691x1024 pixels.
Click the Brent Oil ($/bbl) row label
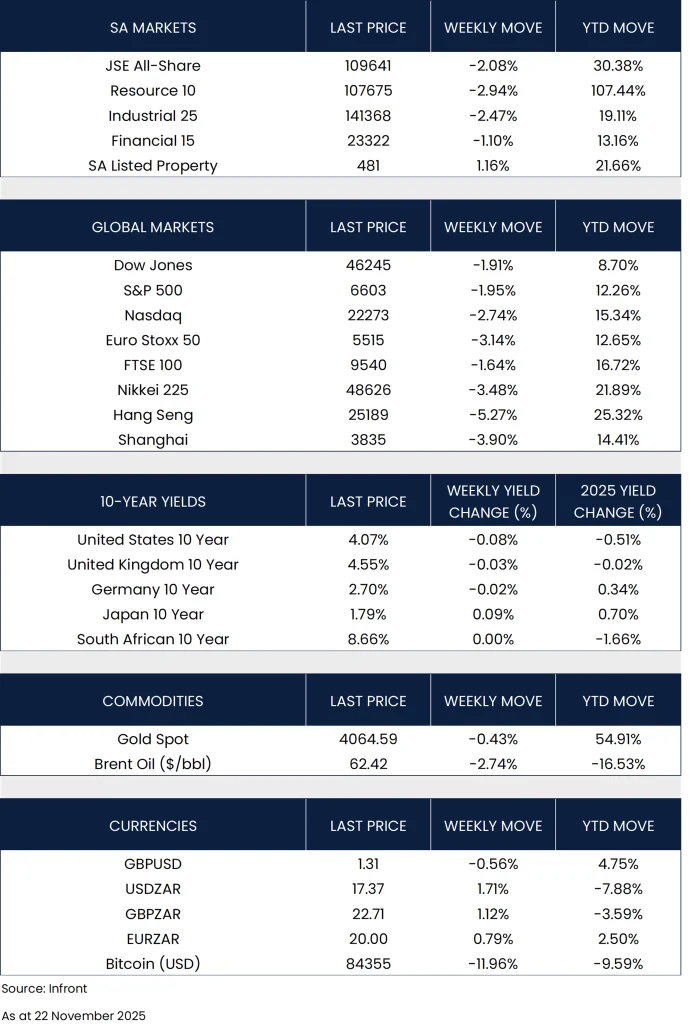point(153,764)
